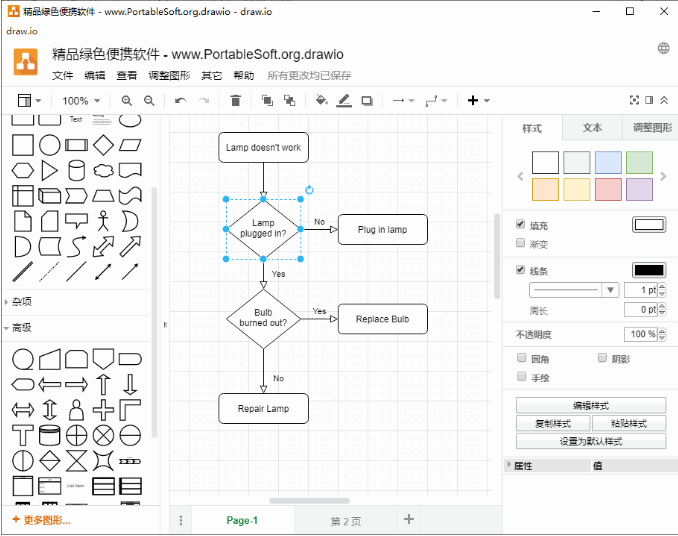Toggle the 线条 line checkbox
Image resolution: width=678 pixels, height=536 pixels.
tap(521, 269)
